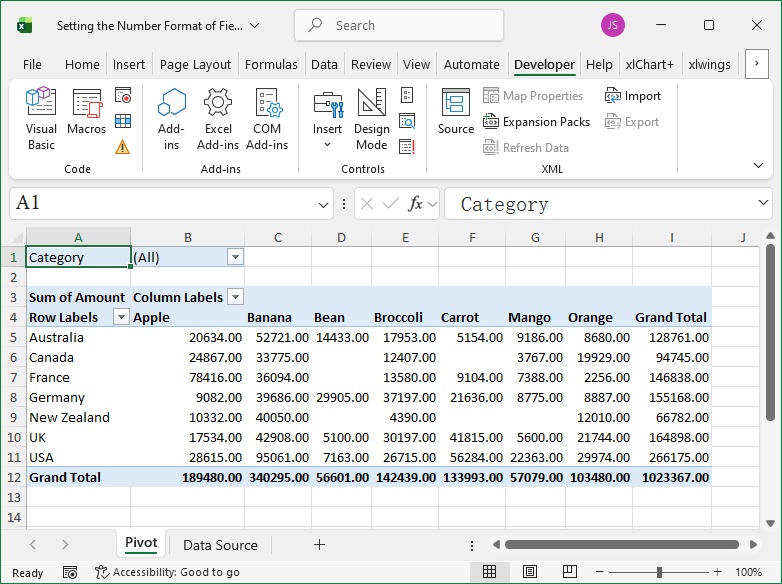Switch to the Formulas tab
The width and height of the screenshot is (782, 584).
pyautogui.click(x=271, y=64)
